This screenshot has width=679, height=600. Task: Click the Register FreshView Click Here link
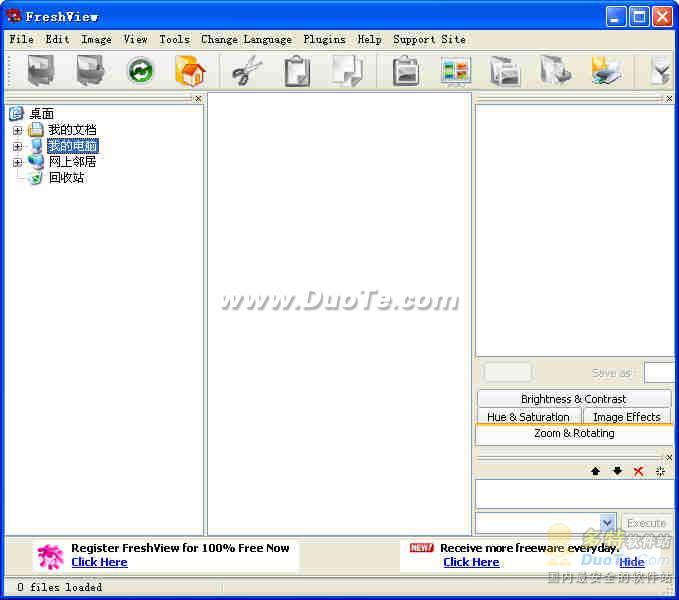(x=99, y=562)
